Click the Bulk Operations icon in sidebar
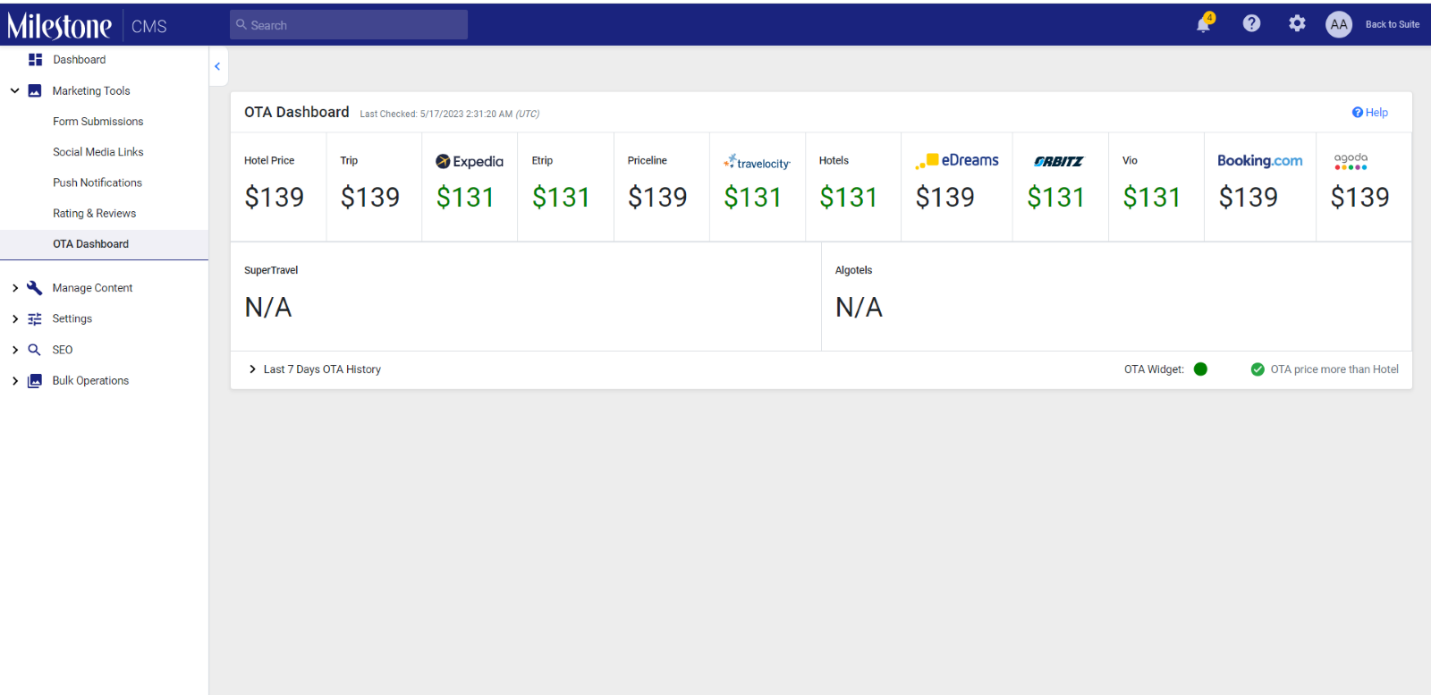Viewport: 1431px width, 695px height. 35,381
